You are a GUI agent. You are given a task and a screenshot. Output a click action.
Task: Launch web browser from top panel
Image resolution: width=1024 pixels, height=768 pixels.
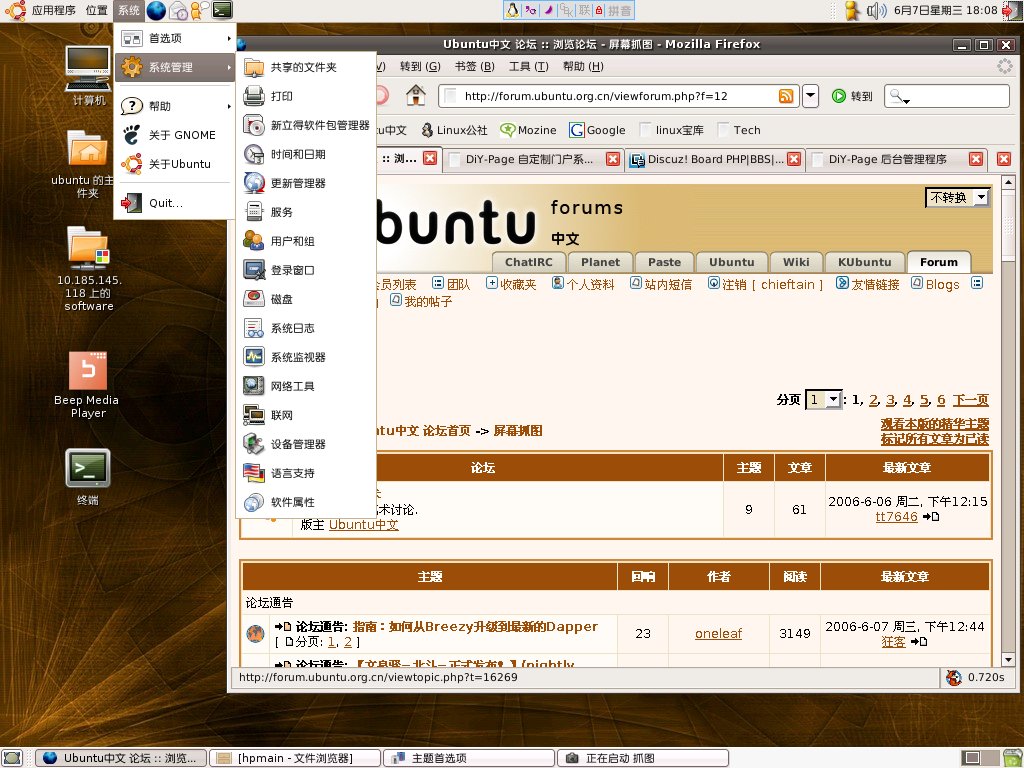[155, 10]
